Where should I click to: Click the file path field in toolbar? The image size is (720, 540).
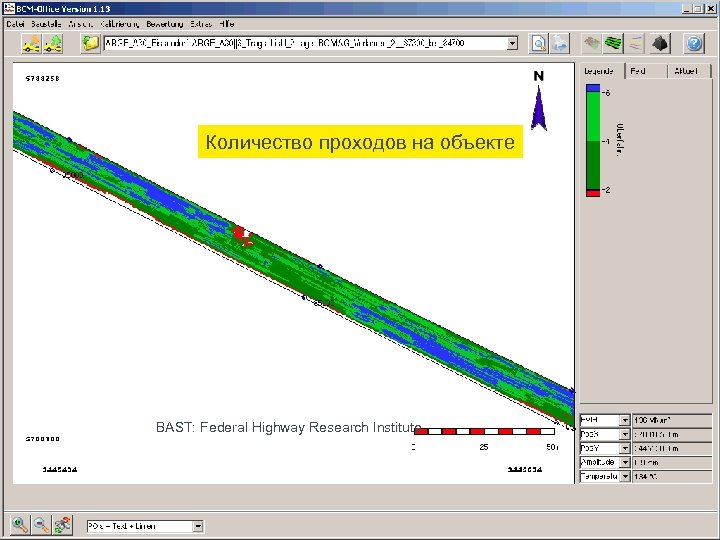click(x=305, y=44)
